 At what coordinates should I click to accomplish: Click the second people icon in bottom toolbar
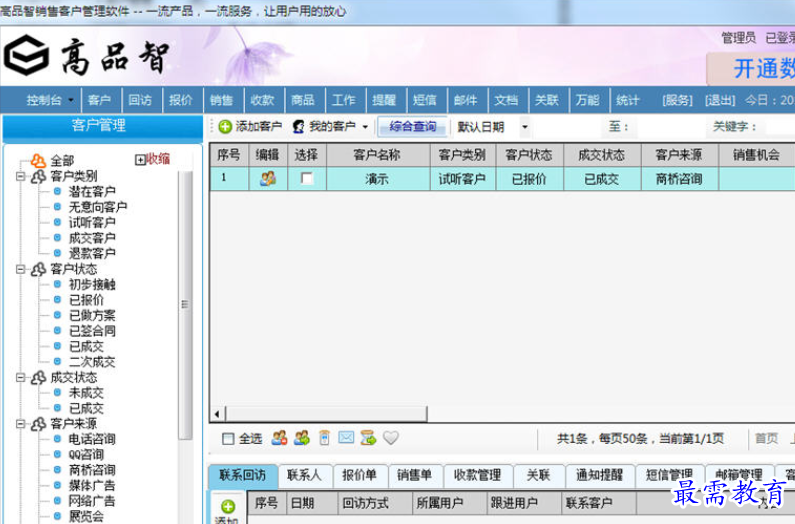click(x=302, y=438)
